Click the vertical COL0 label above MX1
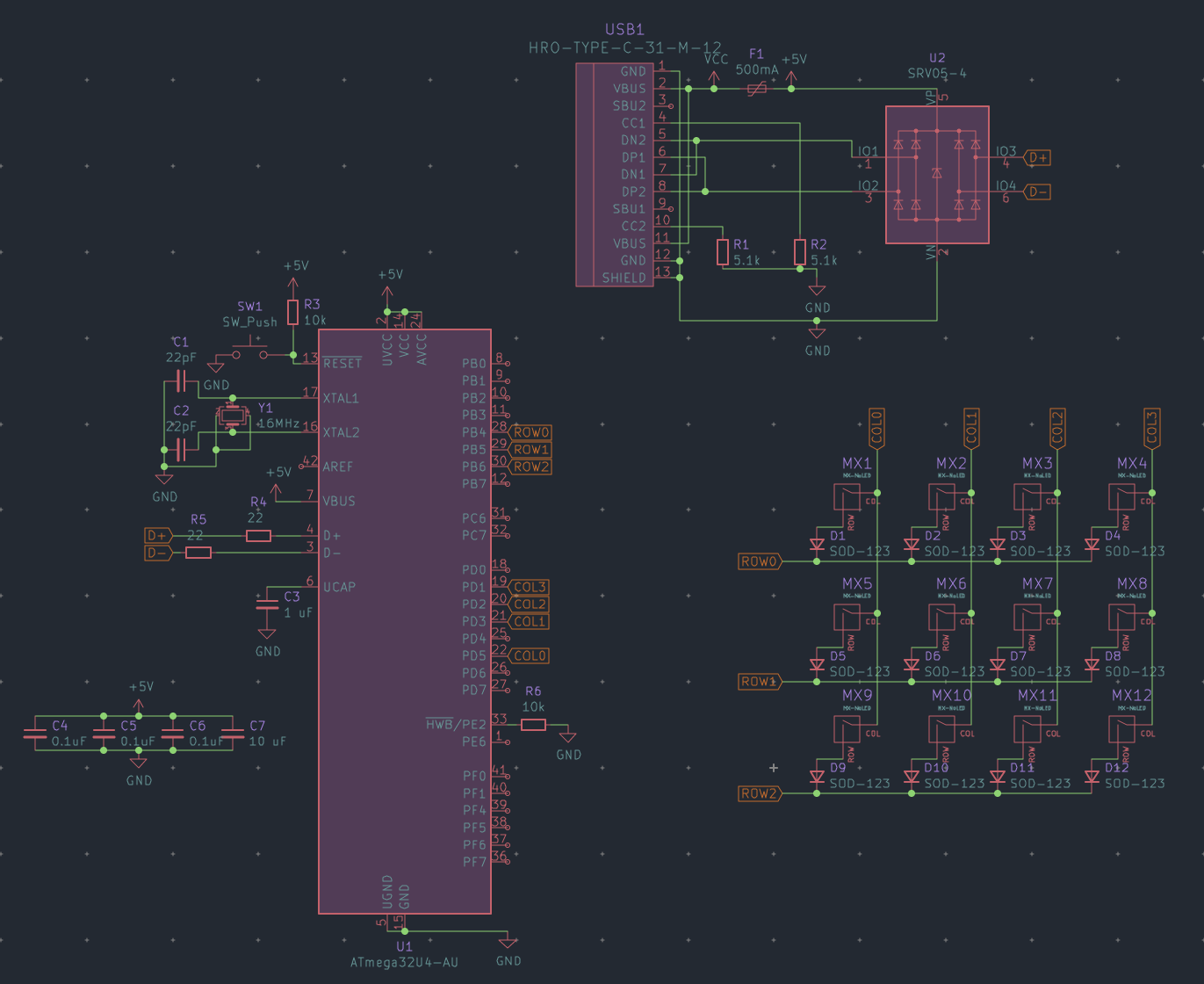 click(876, 429)
